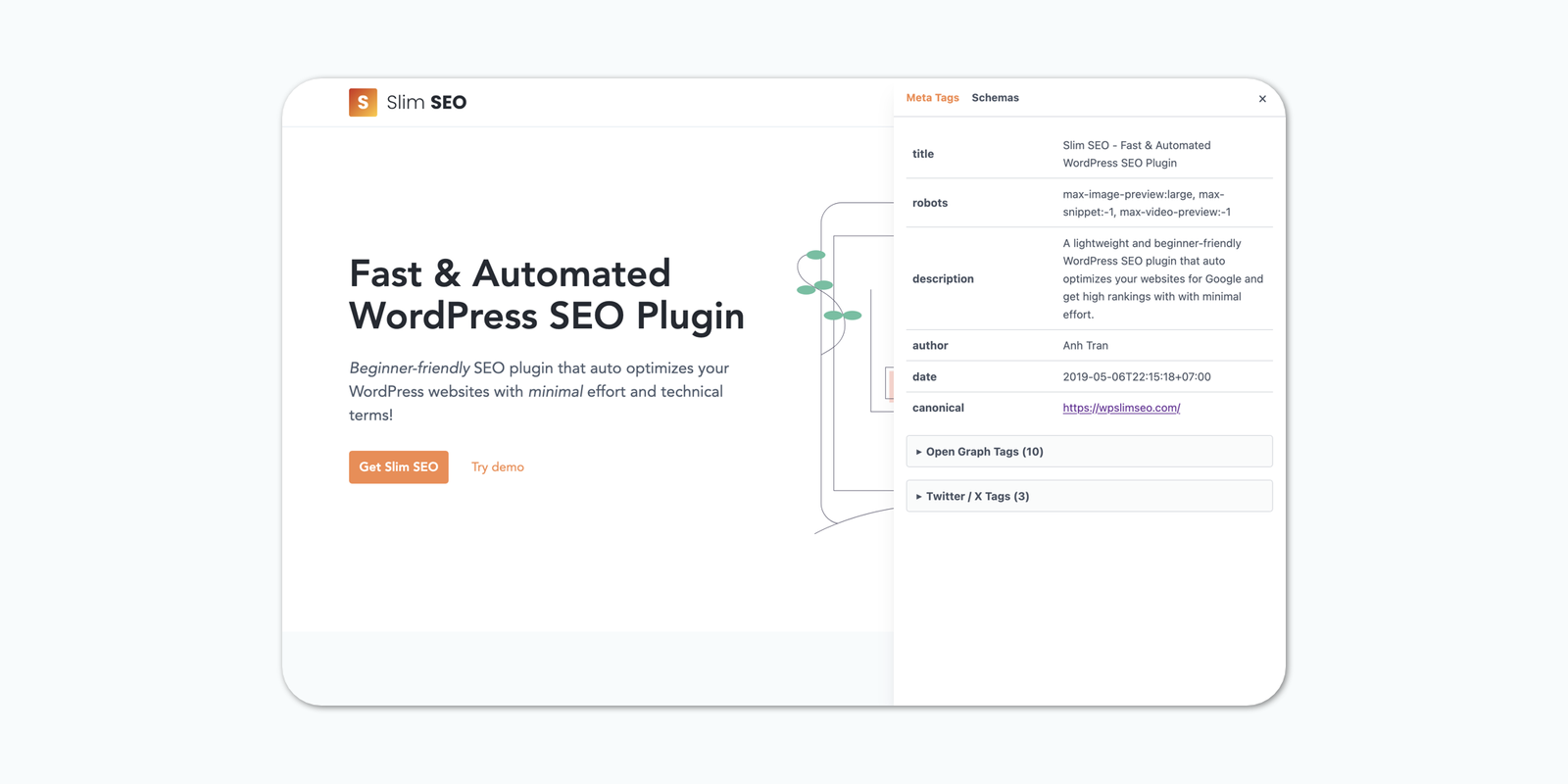Select the title row label
The height and width of the screenshot is (784, 1568).
(x=923, y=154)
